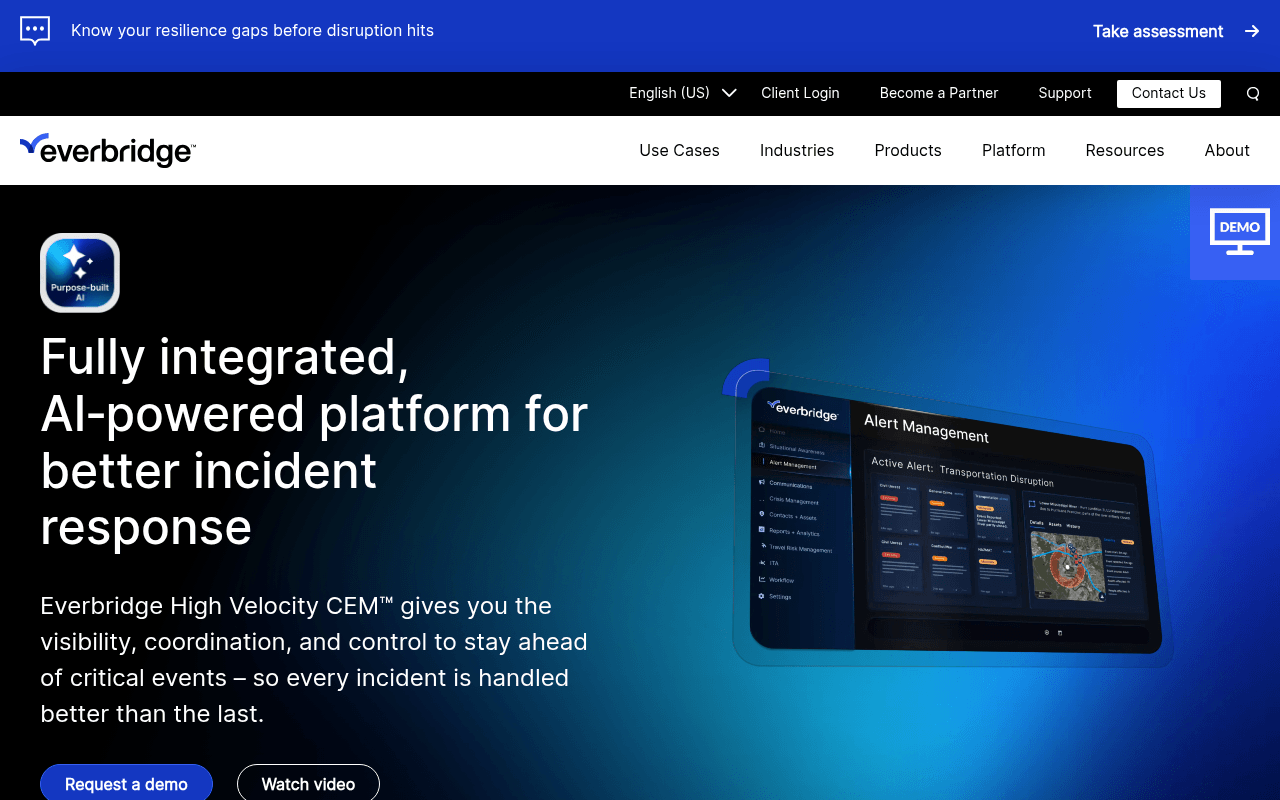
Task: Click the banner text about resilience gaps
Action: coord(252,30)
